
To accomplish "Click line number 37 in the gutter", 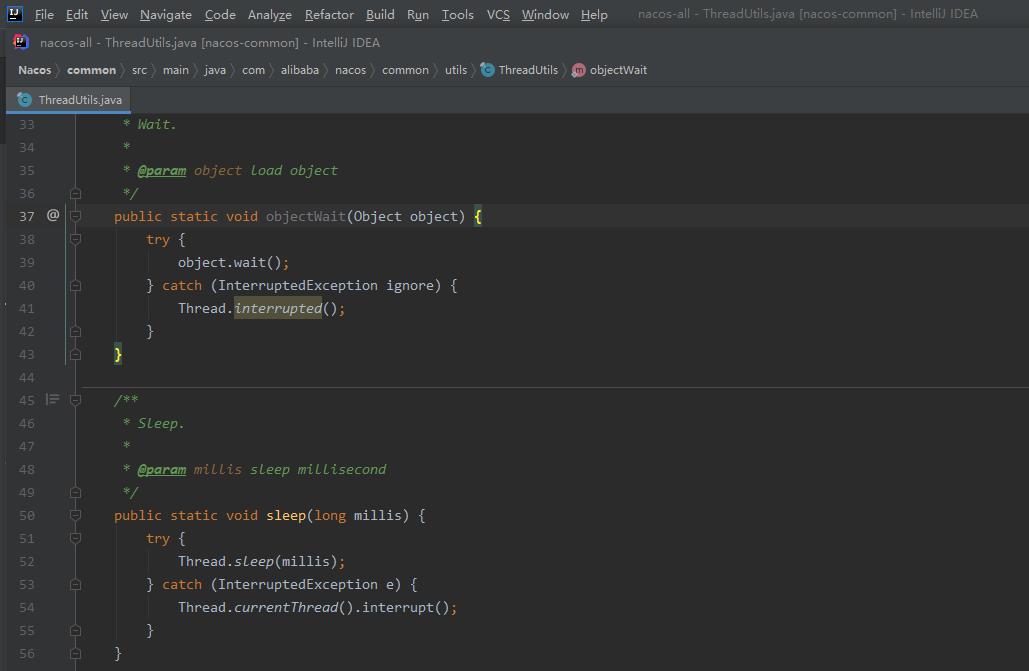I will 27,216.
